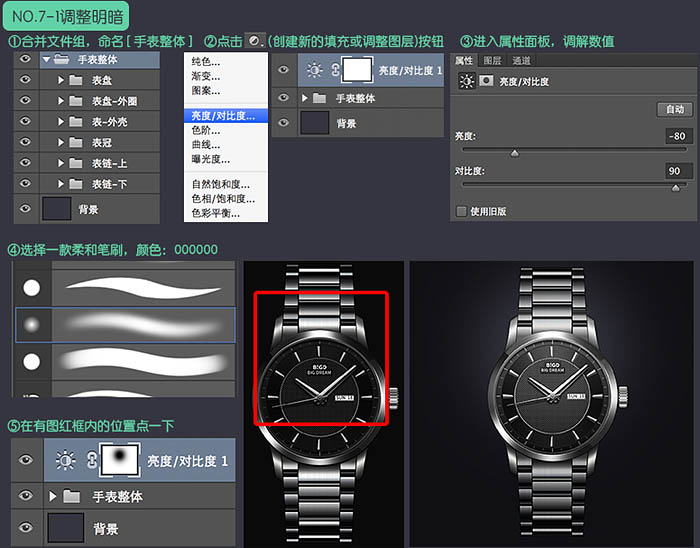Toggle eye of 背景 in bottom panel

(x=26, y=527)
